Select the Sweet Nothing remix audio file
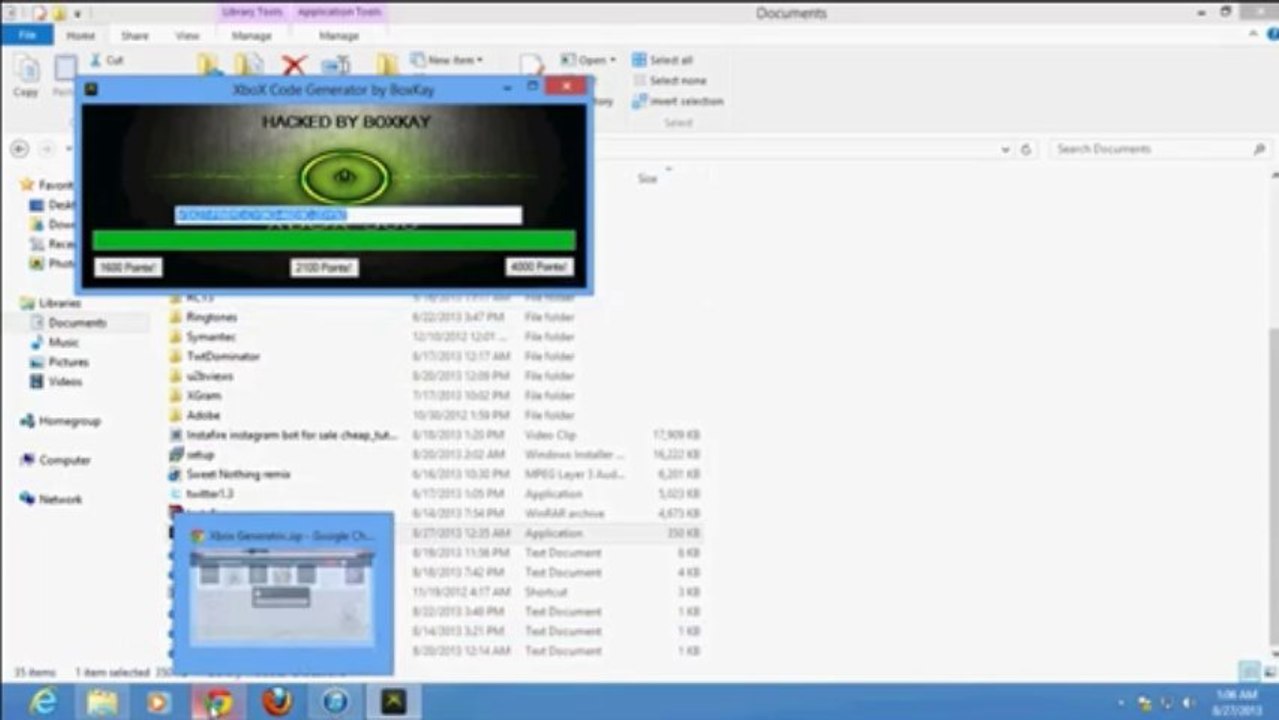The width and height of the screenshot is (1279, 720). tap(236, 474)
